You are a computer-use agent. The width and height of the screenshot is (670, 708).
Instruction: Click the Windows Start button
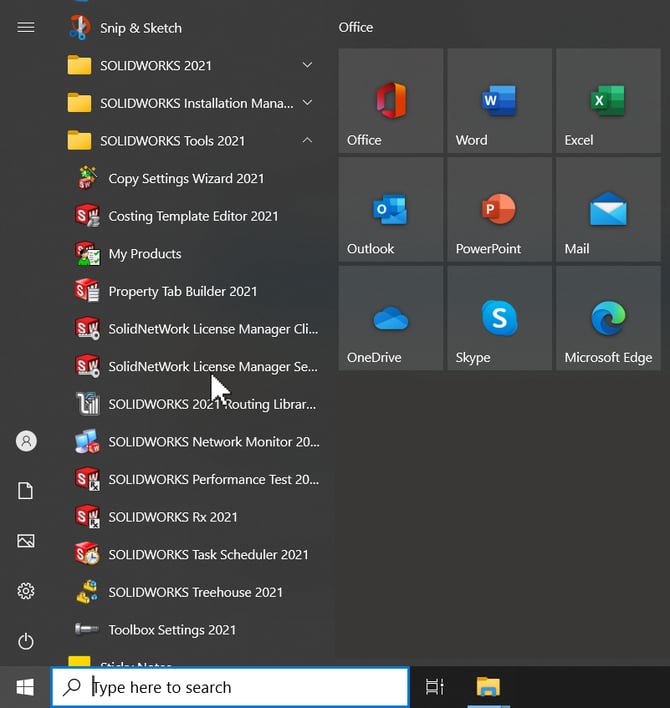25,687
